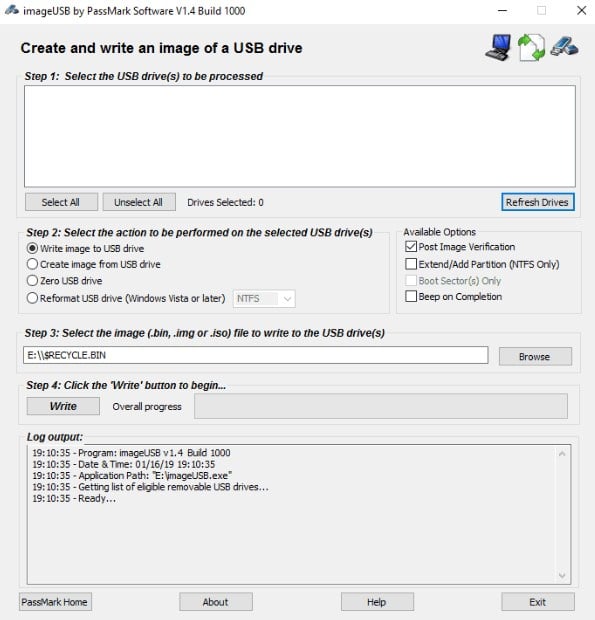This screenshot has width=595, height=620.
Task: Click the imageUSB app icon in title bar
Action: [x=12, y=10]
